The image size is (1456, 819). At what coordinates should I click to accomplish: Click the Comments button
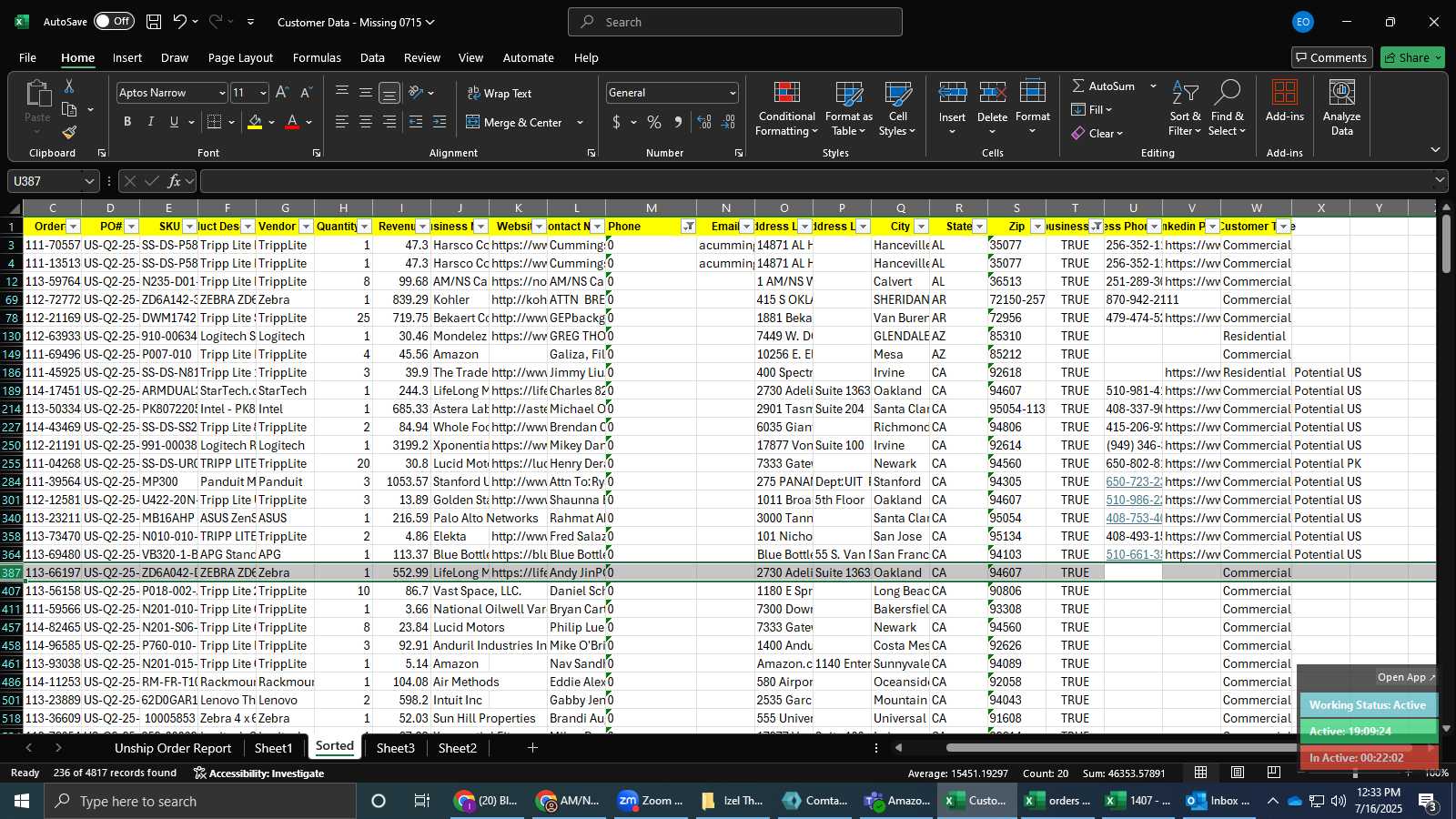point(1330,57)
